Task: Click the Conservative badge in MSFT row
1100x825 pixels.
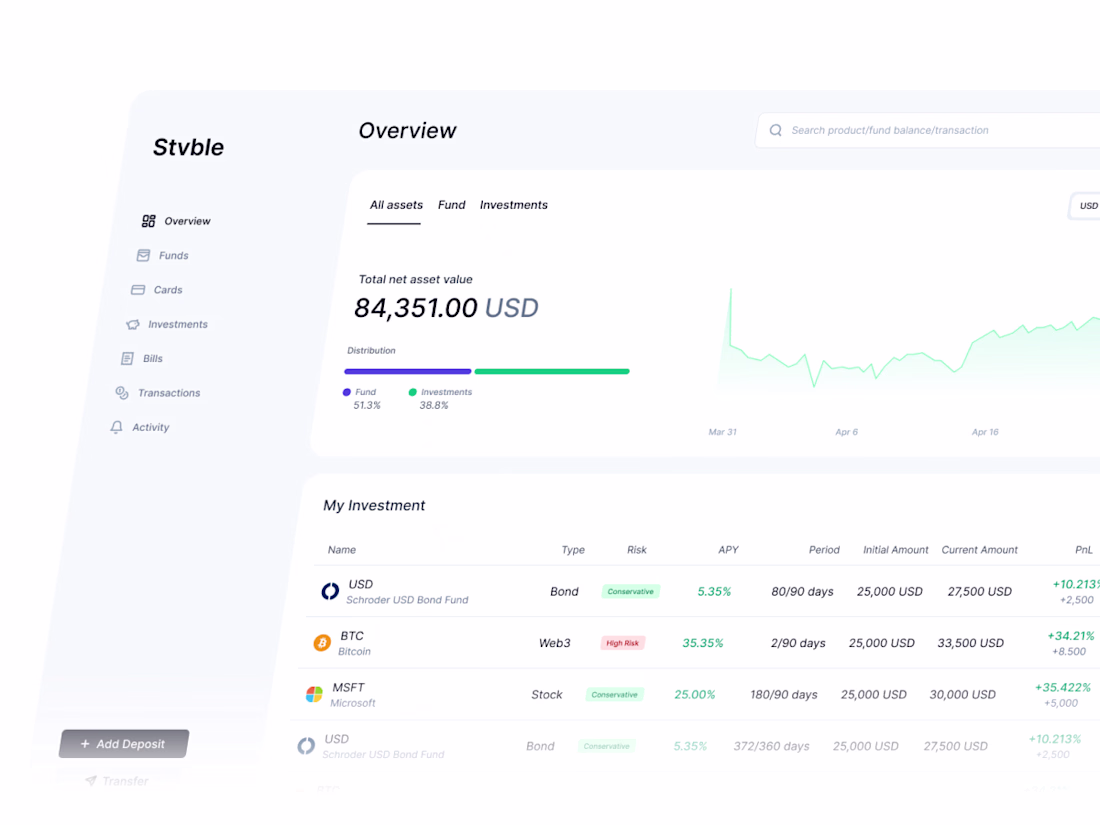Action: click(x=615, y=695)
